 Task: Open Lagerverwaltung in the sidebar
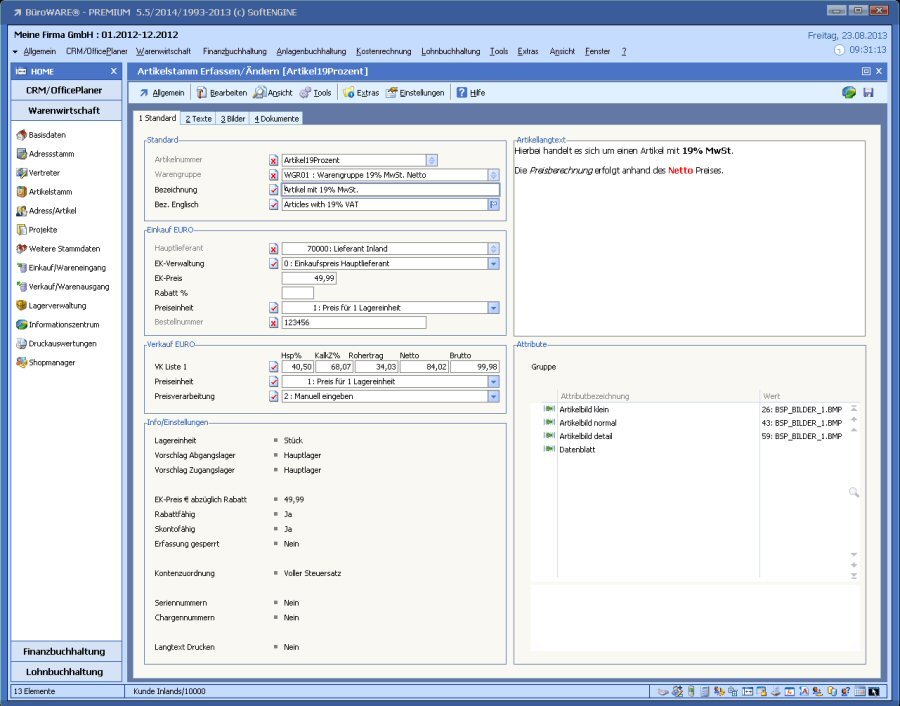pos(51,305)
